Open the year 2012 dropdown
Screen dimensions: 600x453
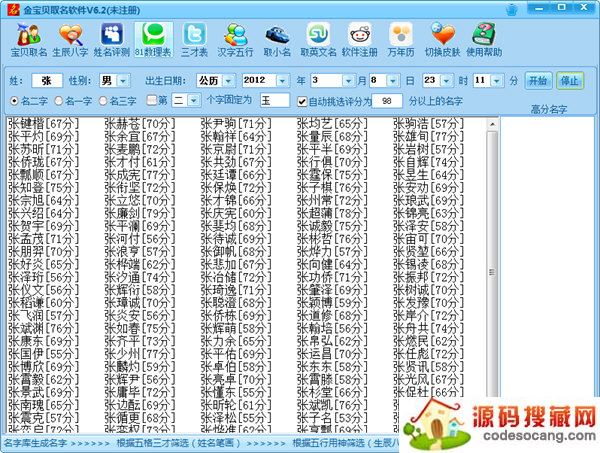[282, 81]
